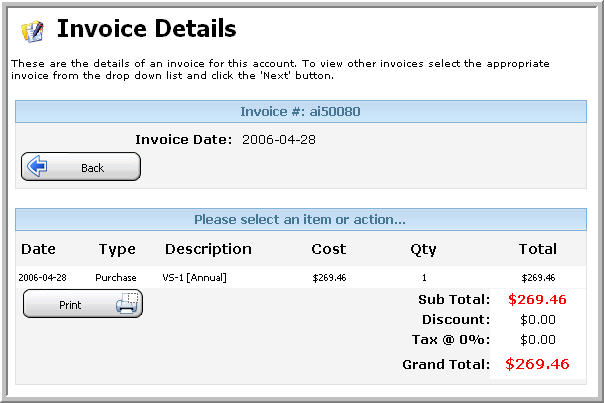The image size is (604, 403).
Task: Click the Invoice Details page heading
Action: [x=146, y=29]
